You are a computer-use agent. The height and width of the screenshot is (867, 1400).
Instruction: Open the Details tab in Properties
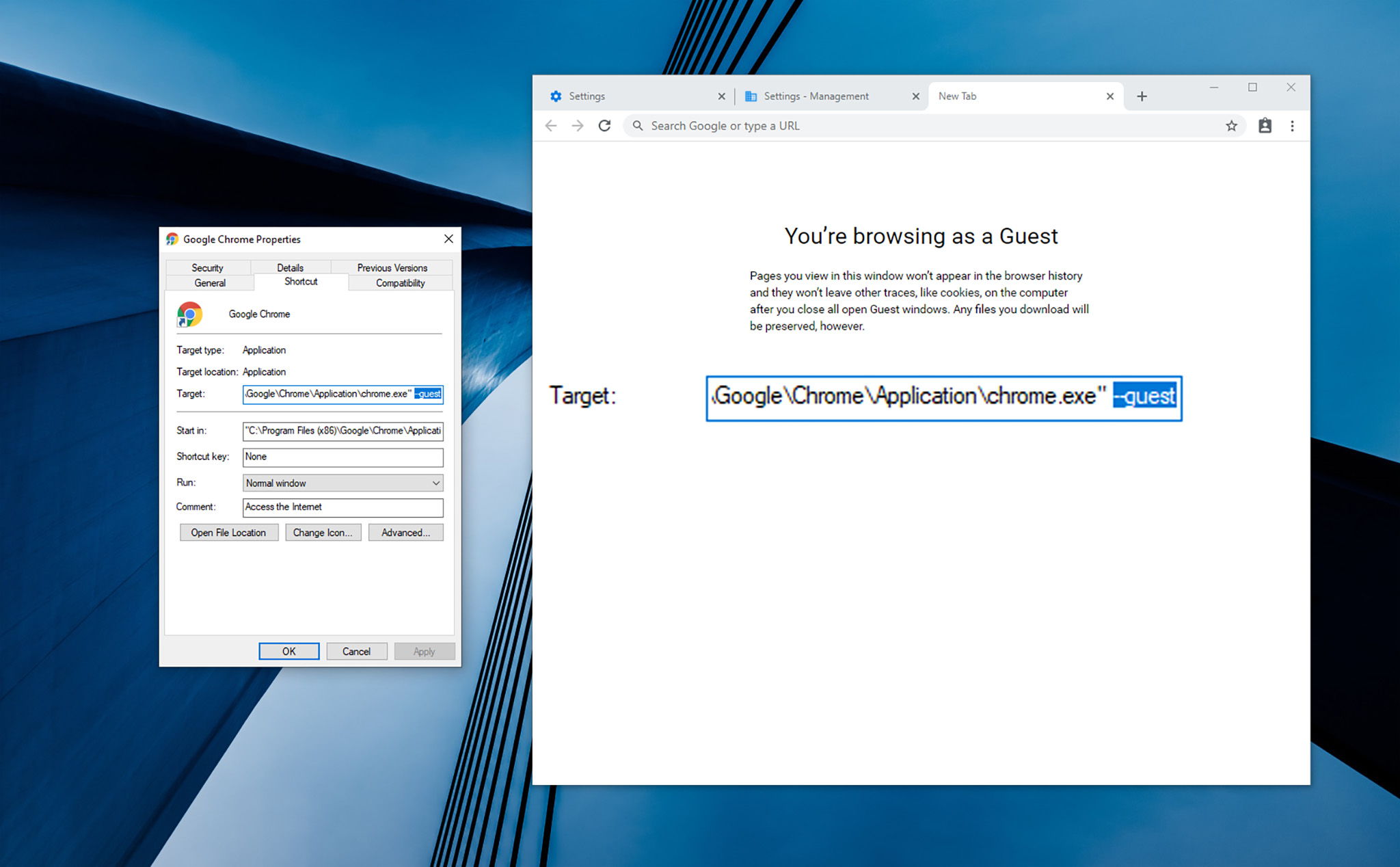coord(291,267)
